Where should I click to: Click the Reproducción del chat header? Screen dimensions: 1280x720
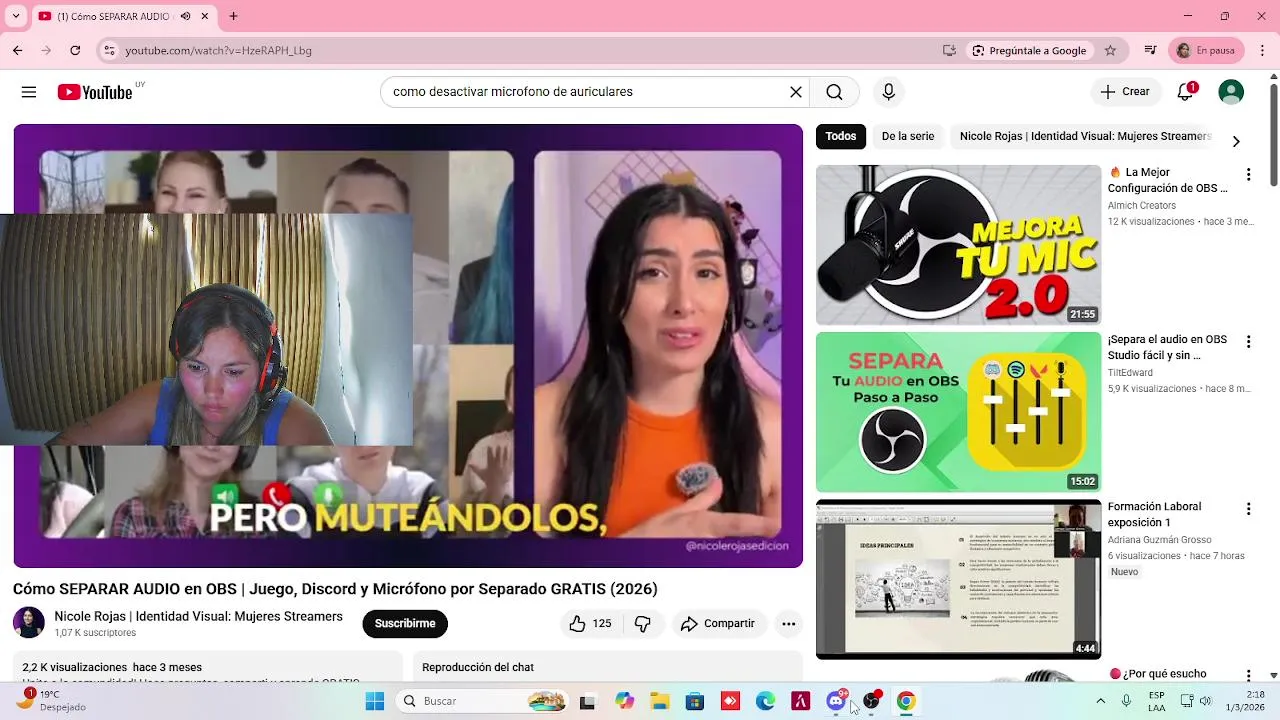(478, 667)
